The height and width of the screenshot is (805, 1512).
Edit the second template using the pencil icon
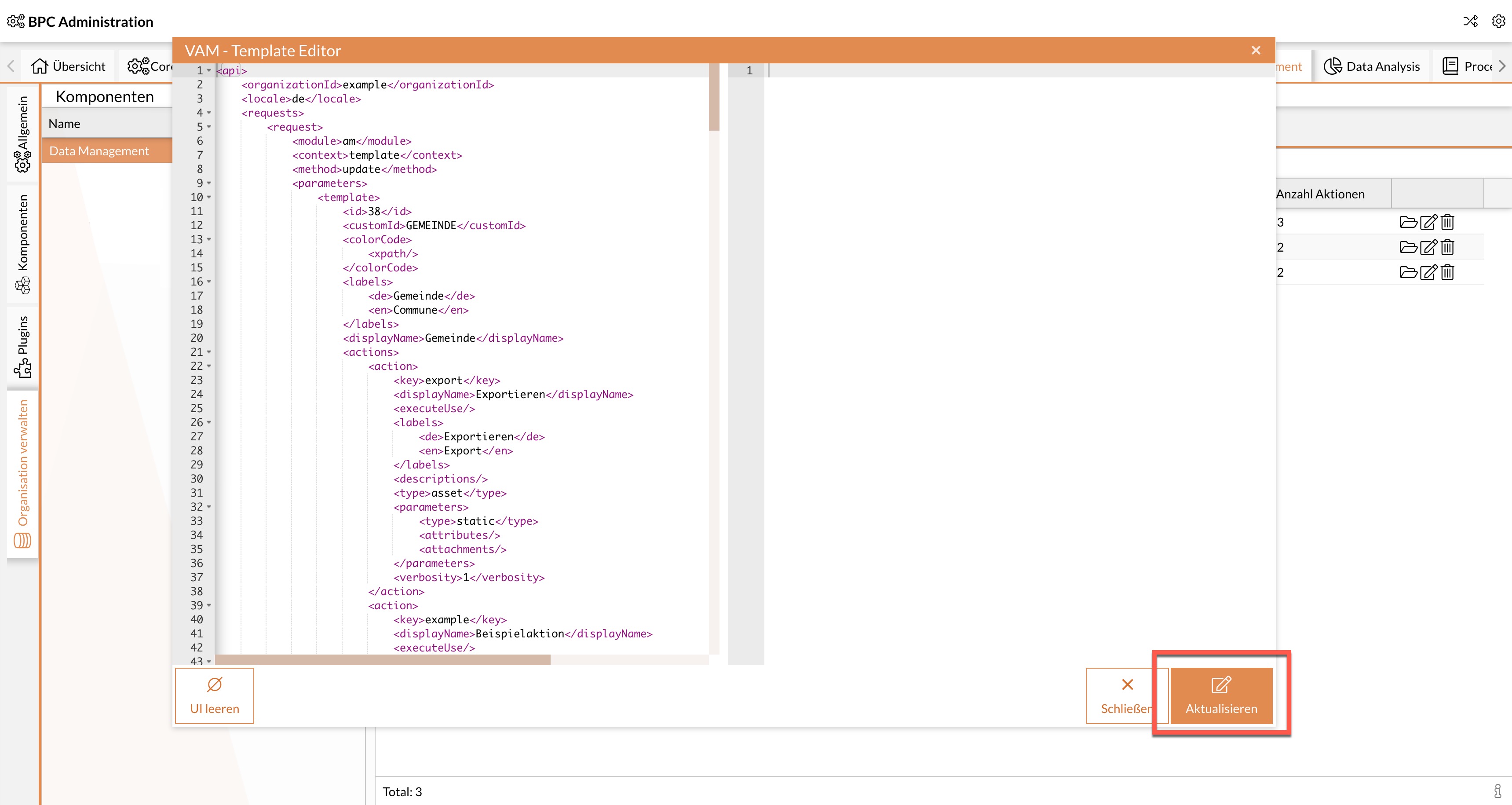coord(1428,247)
